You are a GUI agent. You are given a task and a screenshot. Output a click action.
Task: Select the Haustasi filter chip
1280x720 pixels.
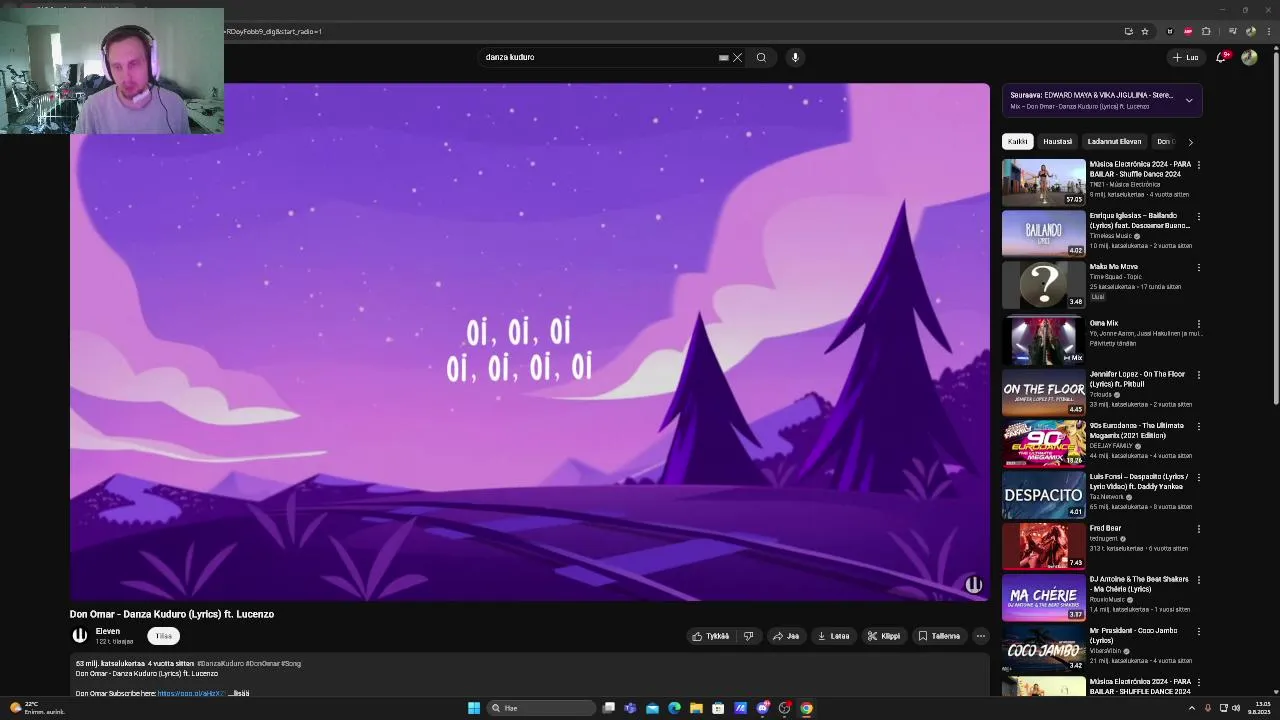coord(1057,141)
